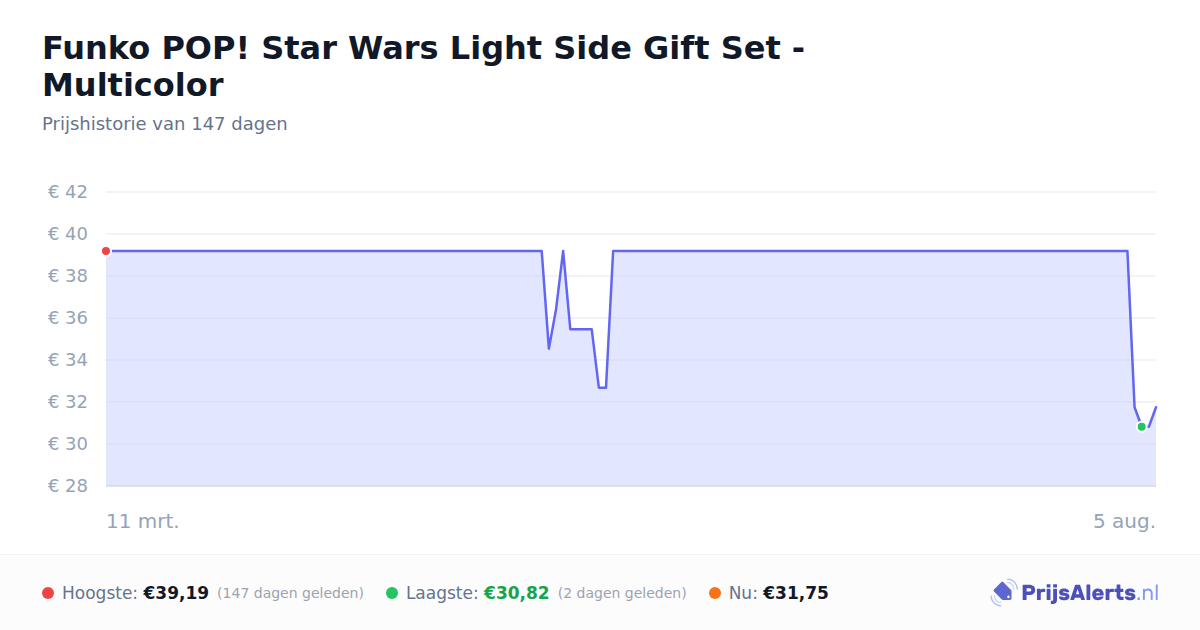Click the Prijshistorie van 147 dagen subtitle
This screenshot has width=1200, height=630.
click(165, 124)
